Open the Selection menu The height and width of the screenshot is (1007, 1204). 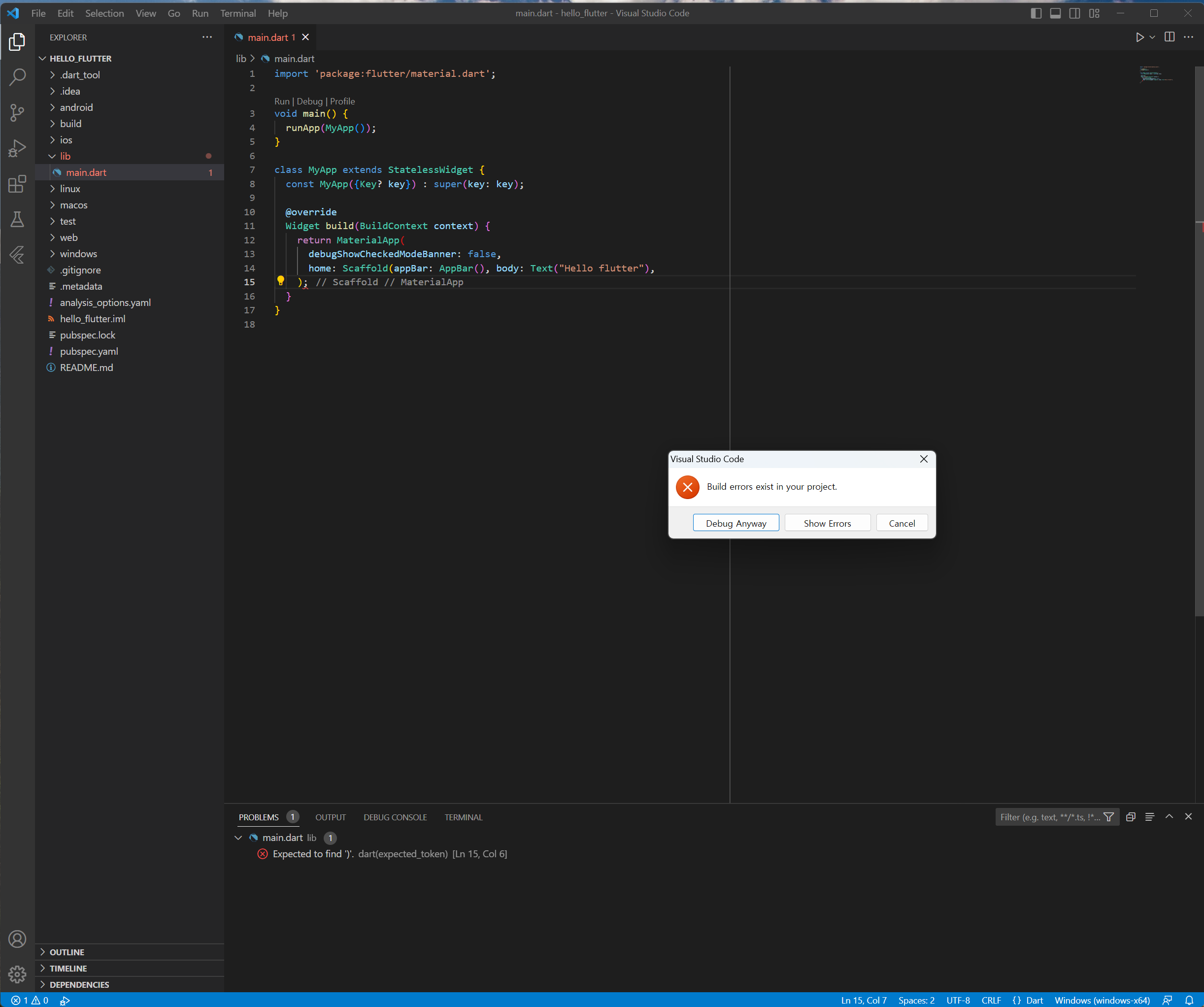click(104, 13)
